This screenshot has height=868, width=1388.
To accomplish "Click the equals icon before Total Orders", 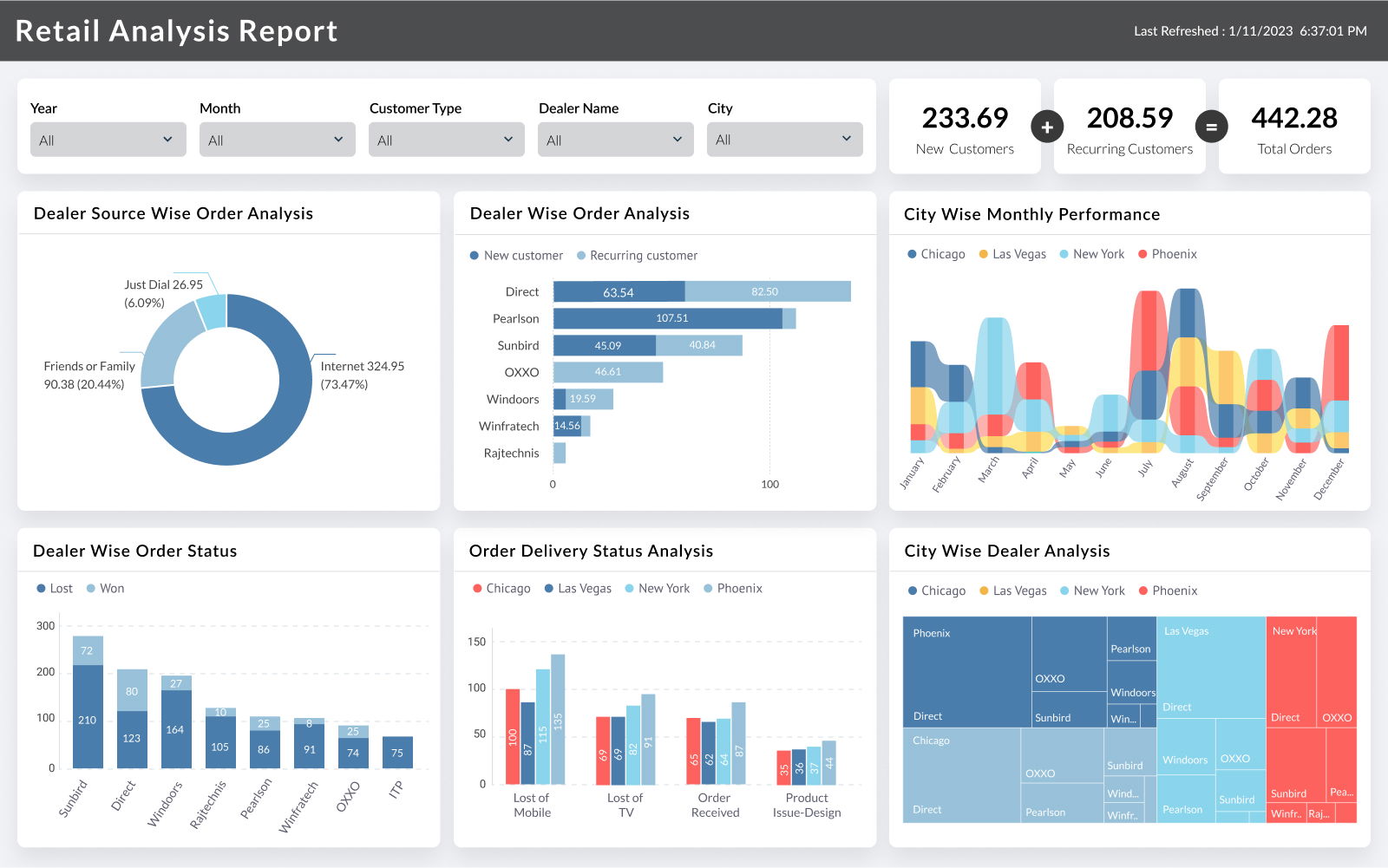I will (x=1211, y=127).
